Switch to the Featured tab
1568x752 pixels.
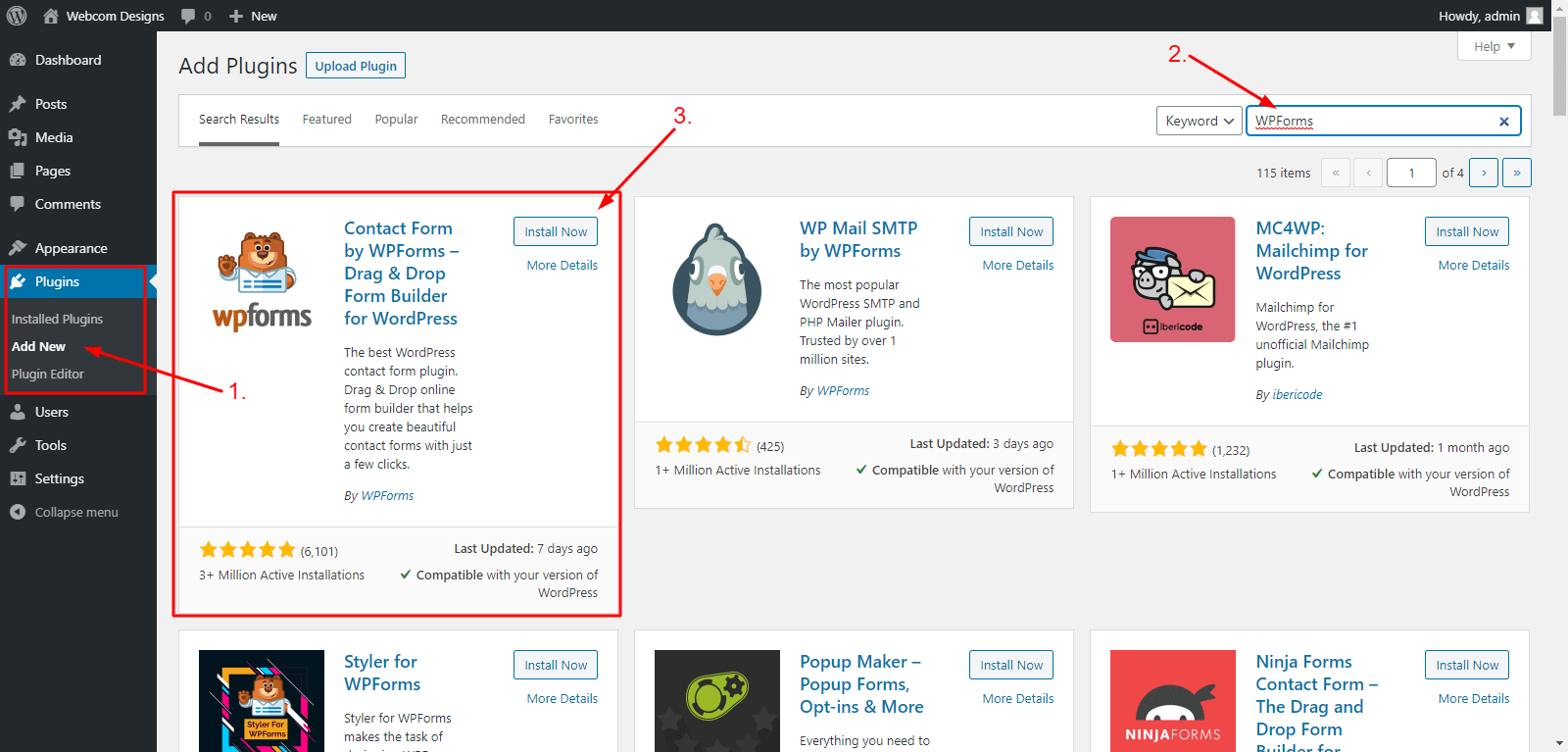(326, 120)
